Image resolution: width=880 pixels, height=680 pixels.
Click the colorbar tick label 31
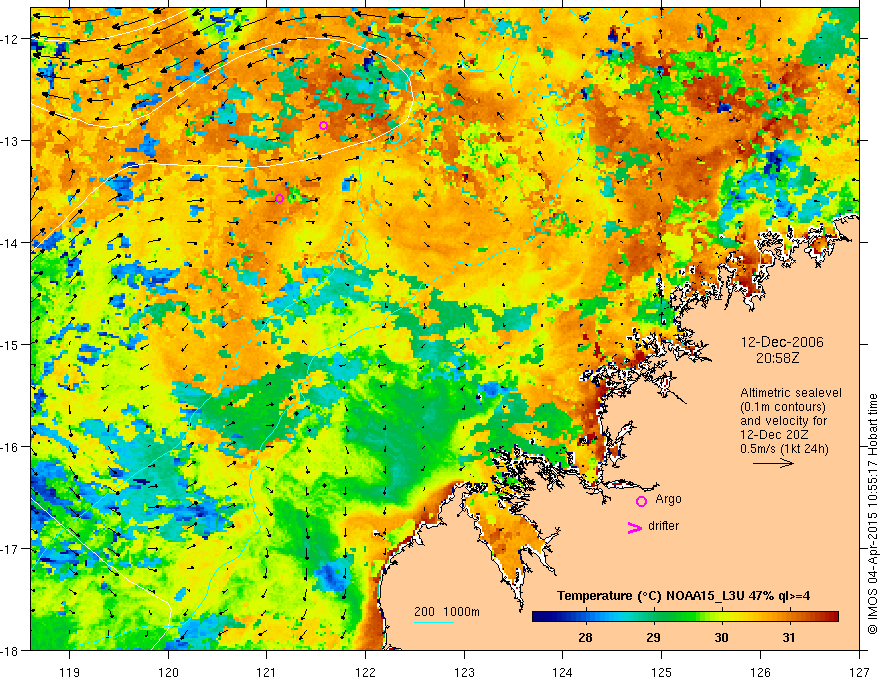coord(789,638)
